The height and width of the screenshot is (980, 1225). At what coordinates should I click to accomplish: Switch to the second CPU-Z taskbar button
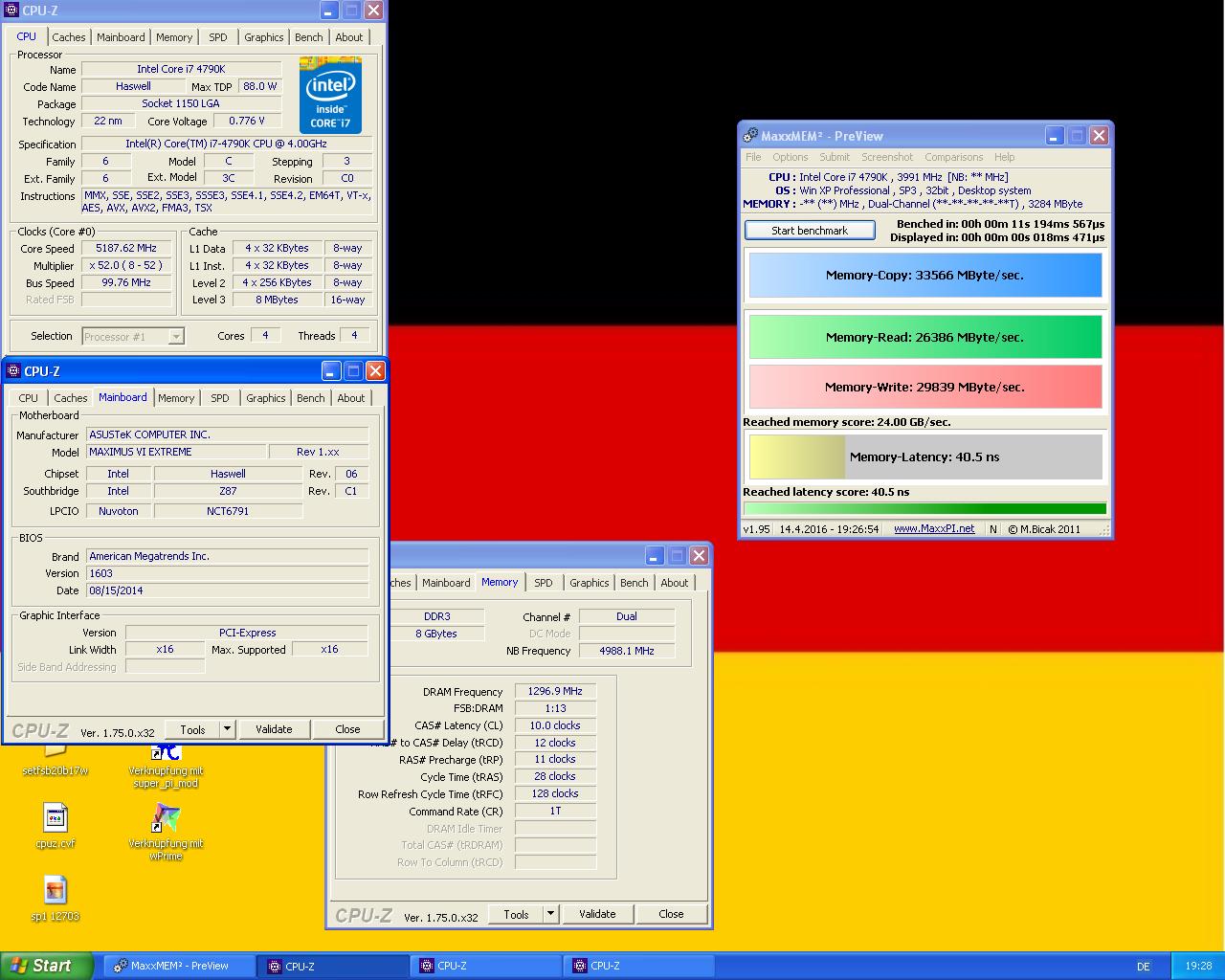pos(486,966)
